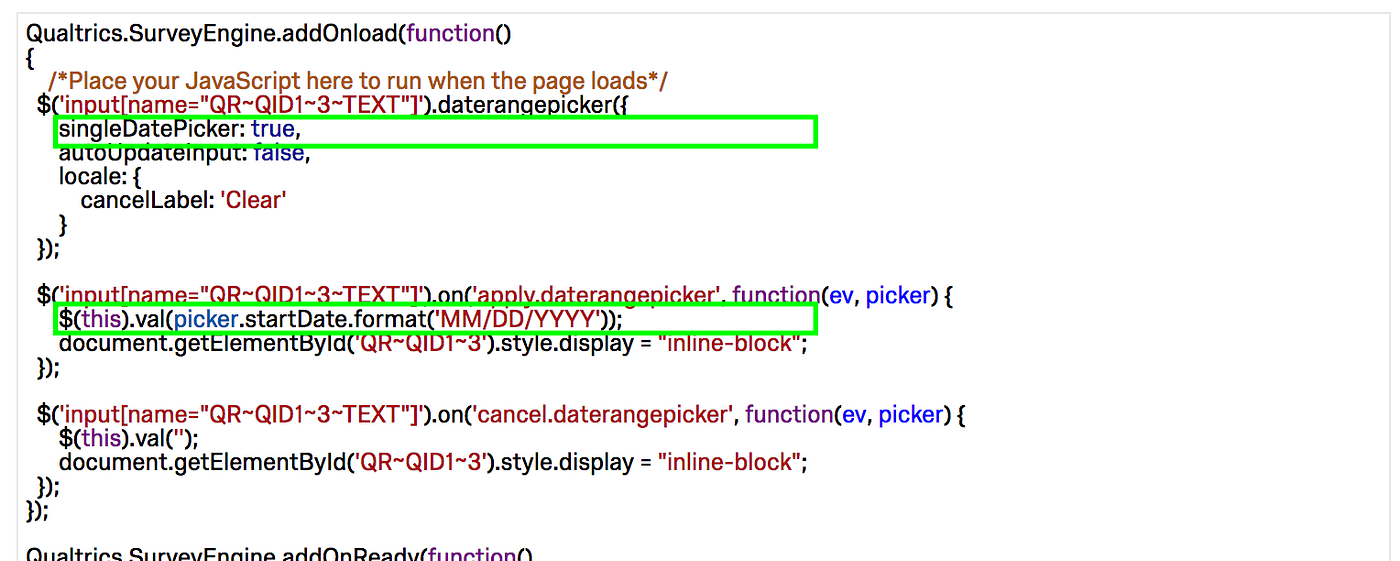Image resolution: width=1400 pixels, height=561 pixels.
Task: Click the 'cancel.daterangepicker' event string
Action: pyautogui.click(x=602, y=414)
